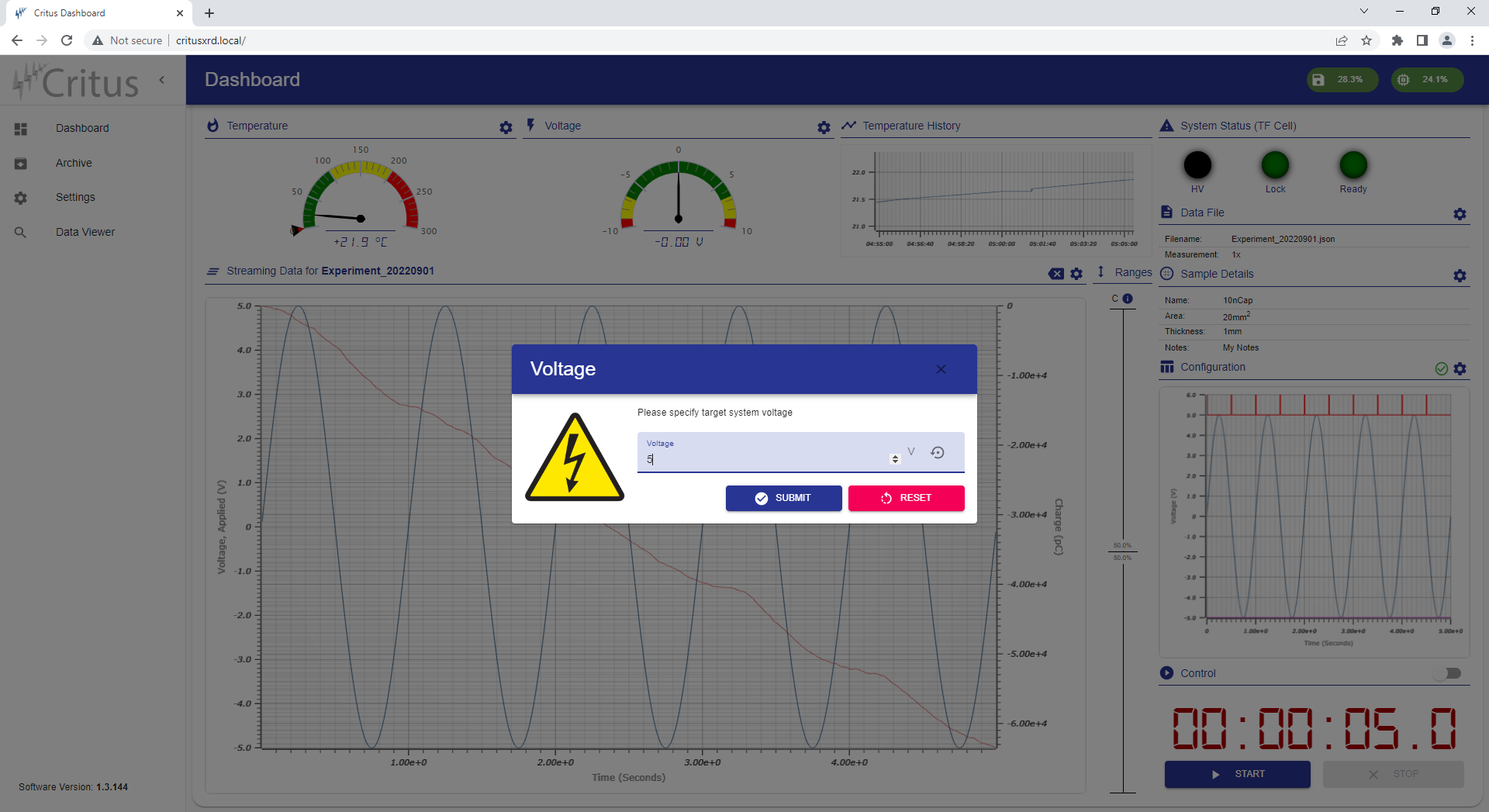
Task: Click the elapsed time digital timer display
Action: tap(1315, 728)
